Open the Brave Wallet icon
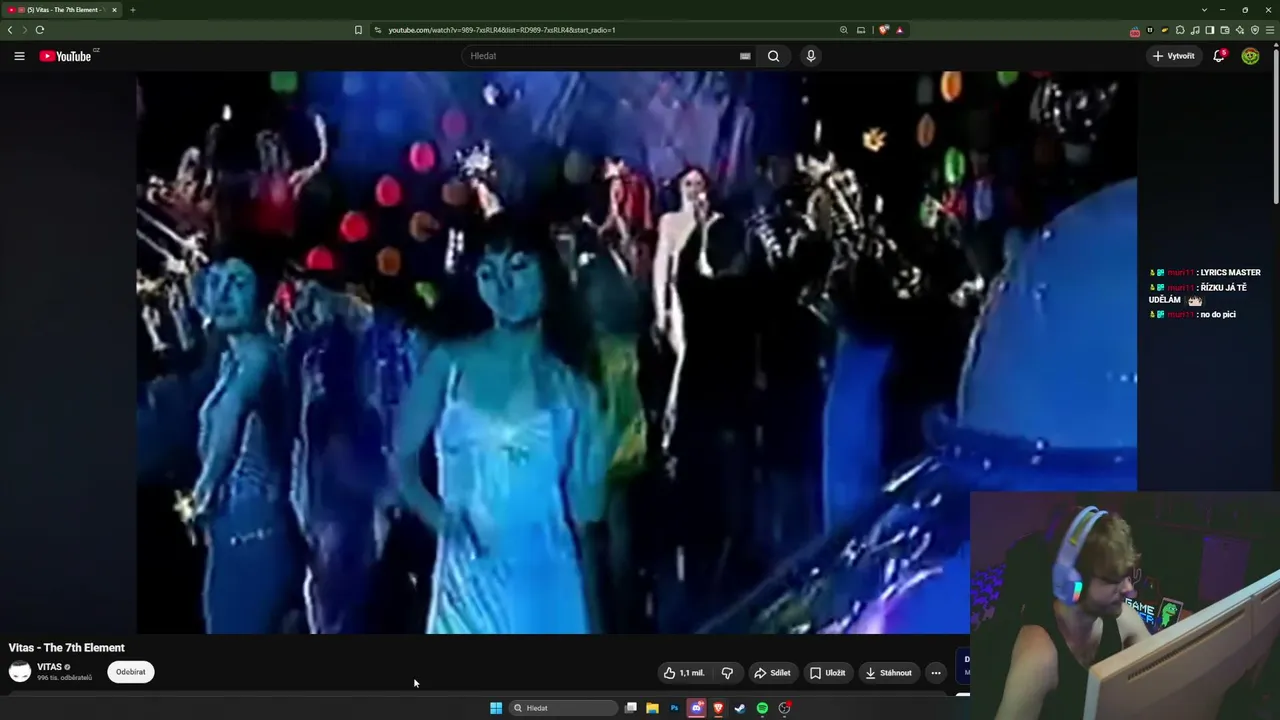The width and height of the screenshot is (1280, 720). (1225, 30)
